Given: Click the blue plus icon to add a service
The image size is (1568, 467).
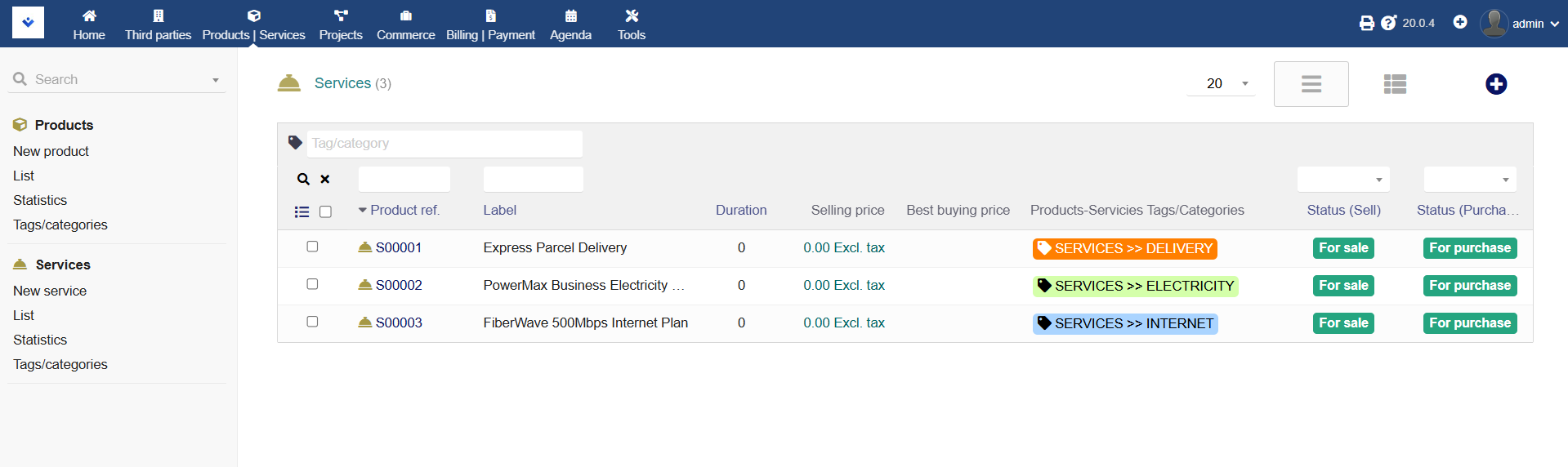Looking at the screenshot, I should (1495, 84).
